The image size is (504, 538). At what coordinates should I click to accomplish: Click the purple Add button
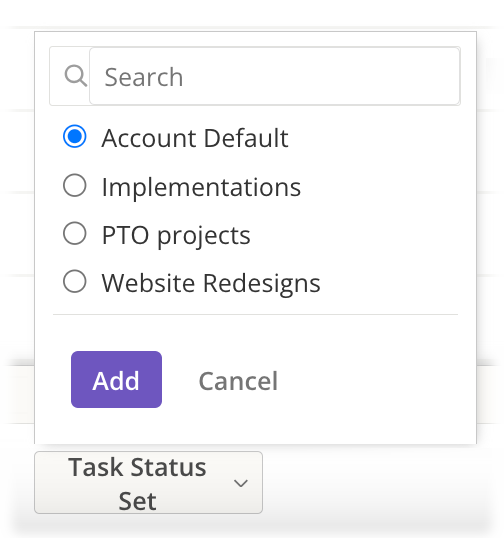pyautogui.click(x=116, y=379)
